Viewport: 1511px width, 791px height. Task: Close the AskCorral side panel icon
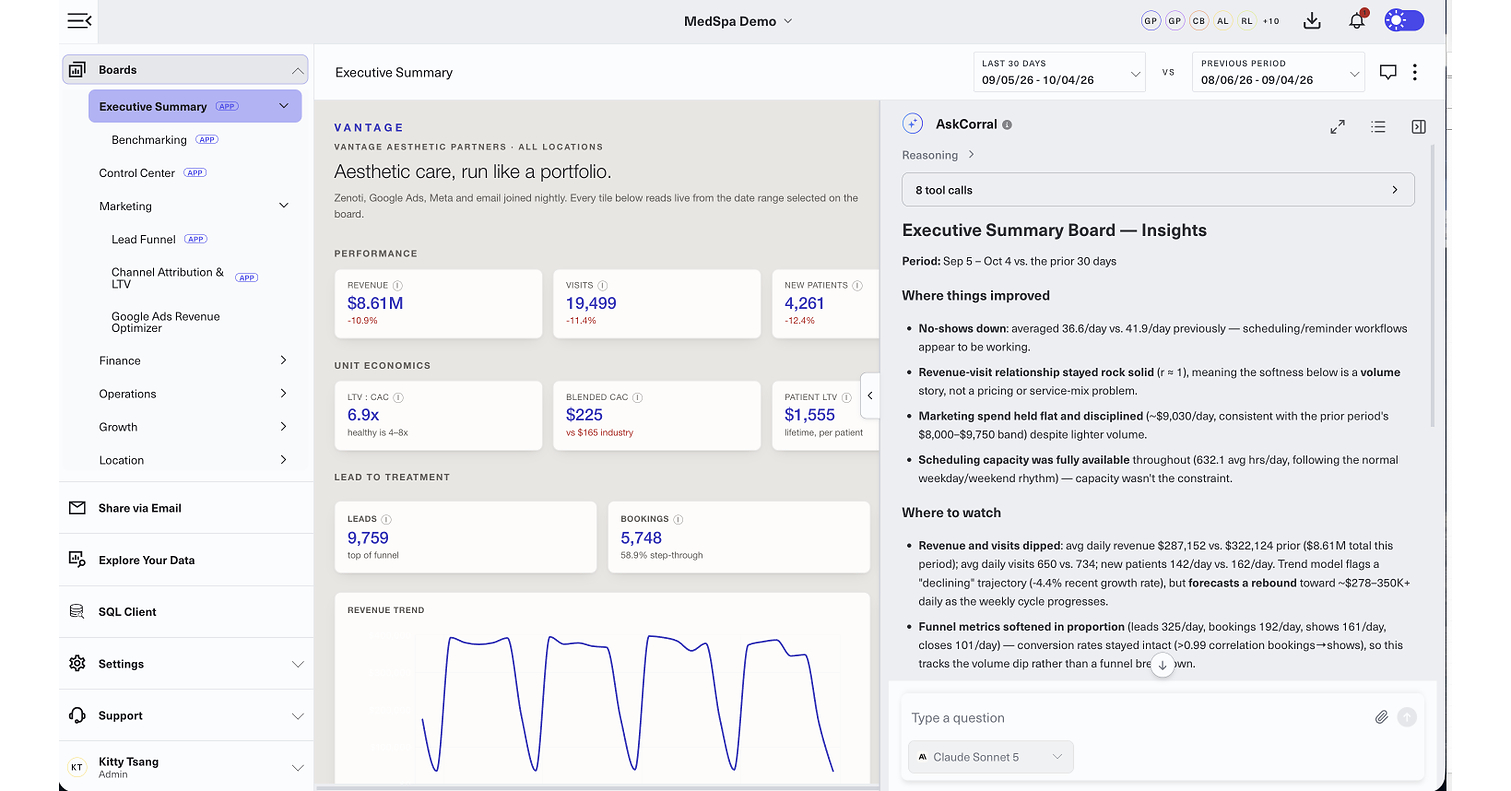(x=1418, y=127)
